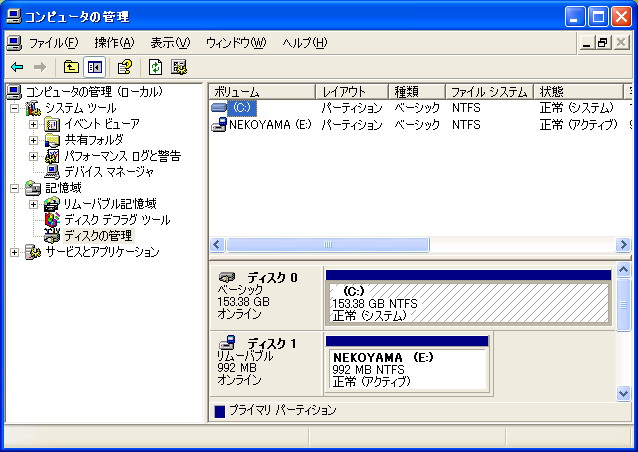Image resolution: width=638 pixels, height=452 pixels.
Task: Collapse the システム ツール tree node
Action: (x=14, y=108)
